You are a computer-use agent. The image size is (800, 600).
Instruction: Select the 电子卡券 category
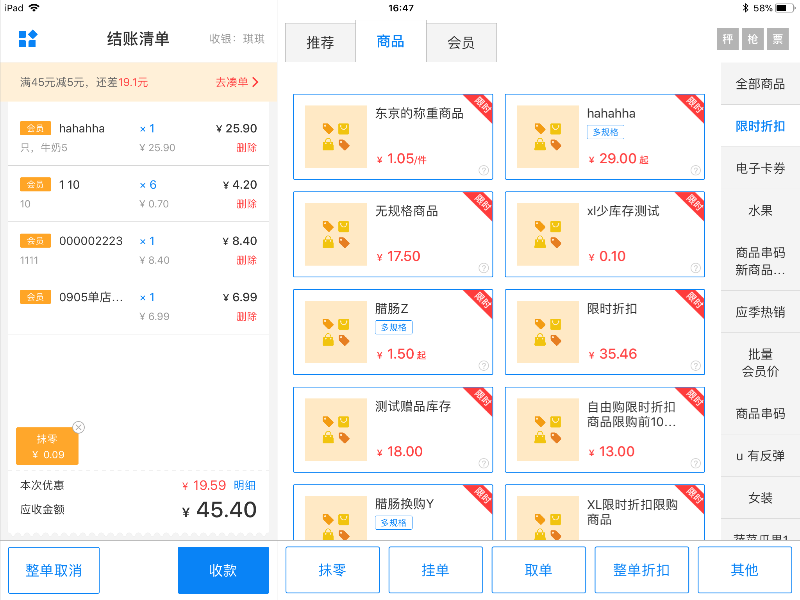coord(760,168)
